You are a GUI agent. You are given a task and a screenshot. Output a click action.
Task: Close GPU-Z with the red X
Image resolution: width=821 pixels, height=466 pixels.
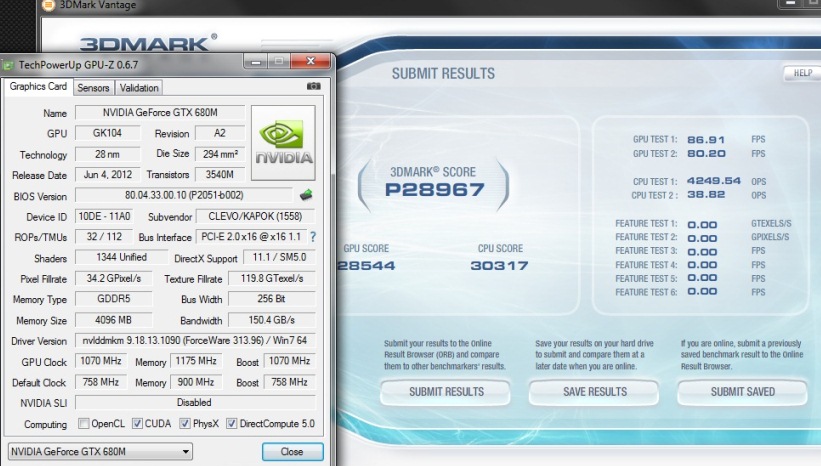(310, 61)
